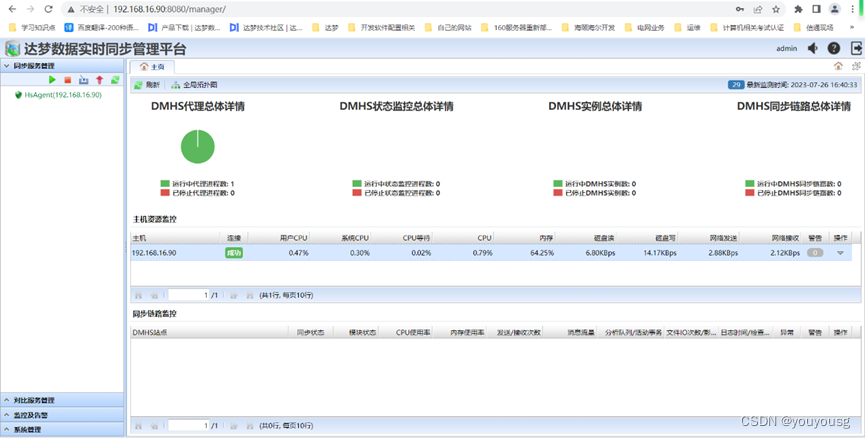Click the green shield icon beside HsAgent

[x=18, y=95]
